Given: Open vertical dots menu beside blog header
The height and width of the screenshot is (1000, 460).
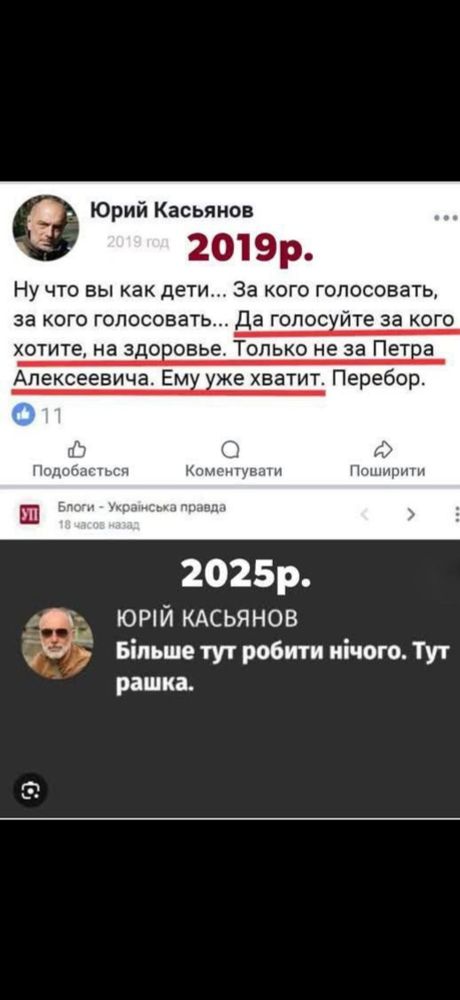Looking at the screenshot, I should (456, 514).
